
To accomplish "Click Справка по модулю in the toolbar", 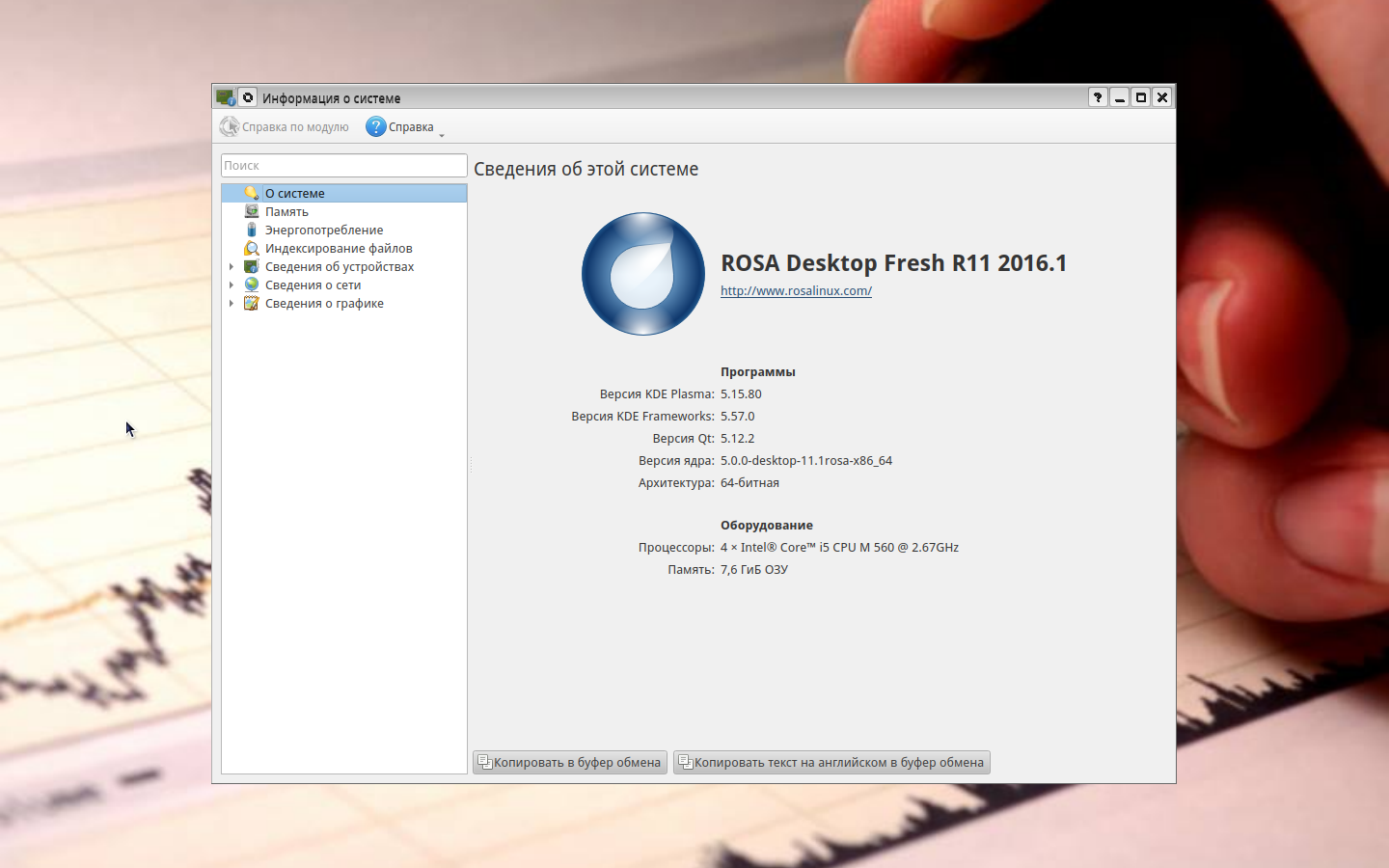I will (285, 126).
